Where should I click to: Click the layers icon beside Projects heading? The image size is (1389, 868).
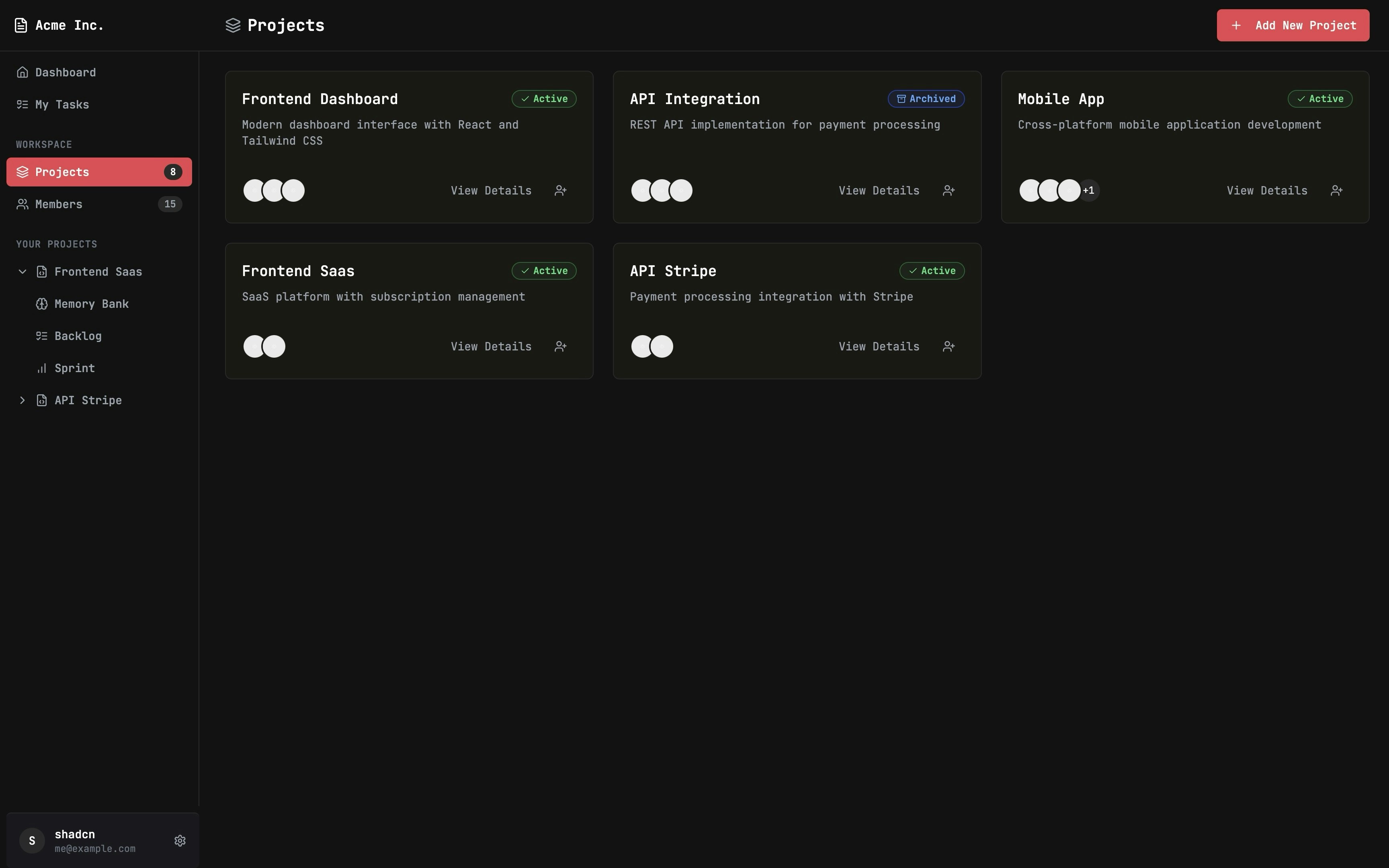232,25
